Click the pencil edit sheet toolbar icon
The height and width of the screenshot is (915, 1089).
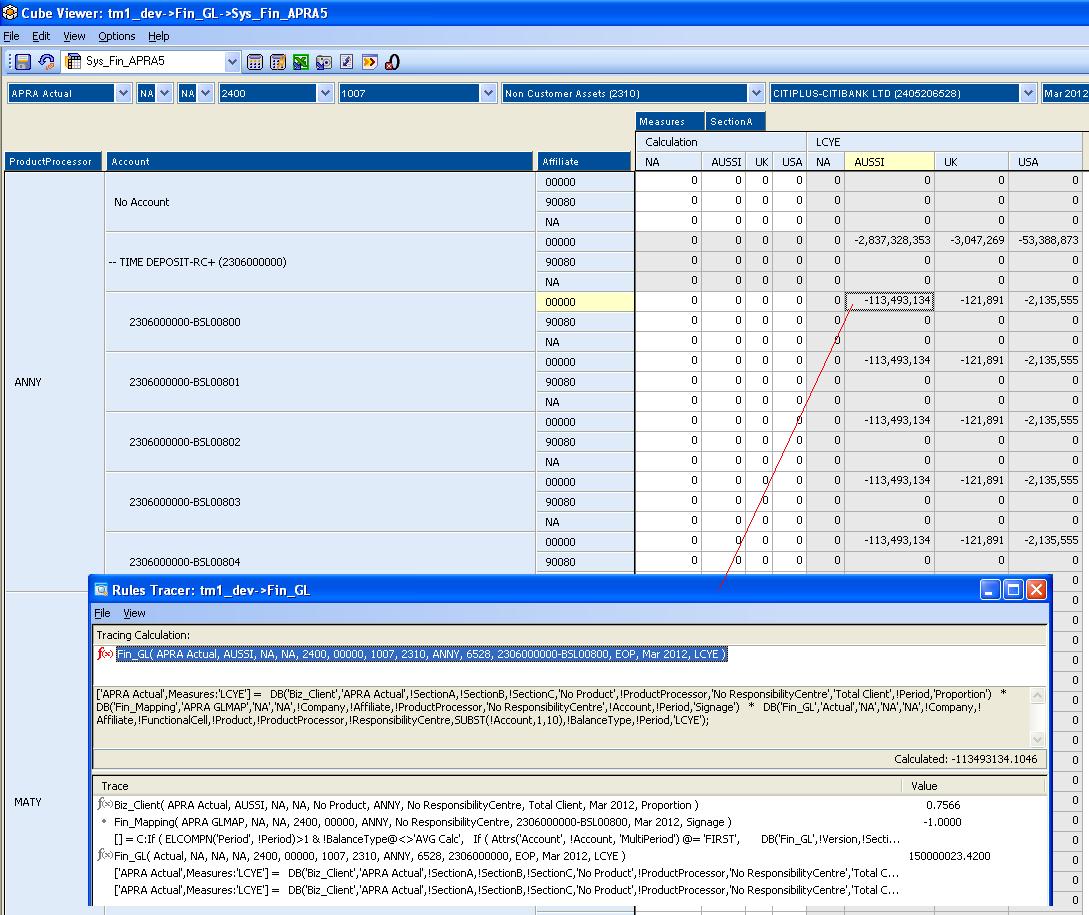[347, 62]
